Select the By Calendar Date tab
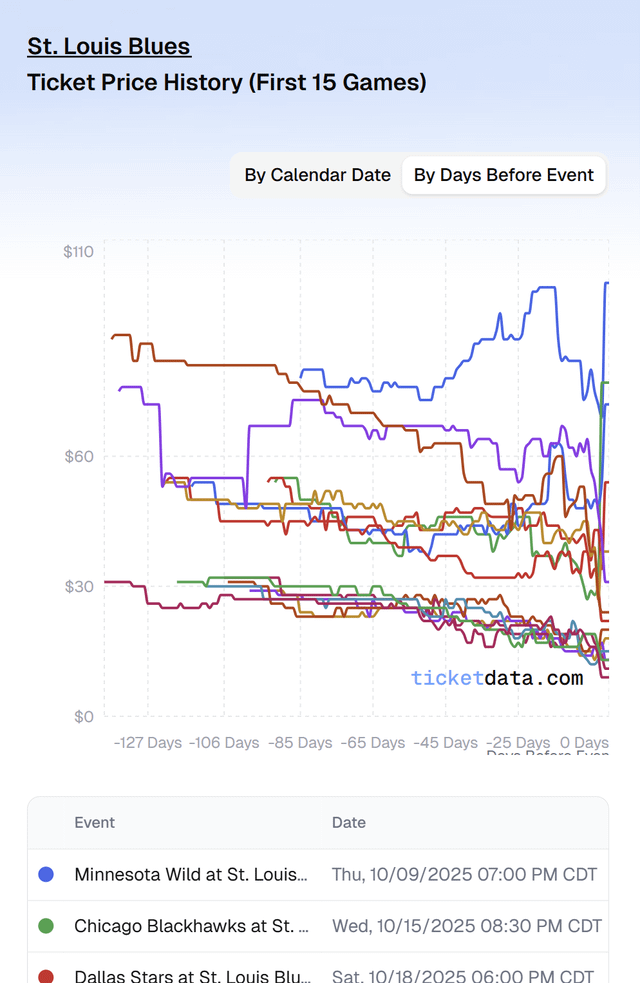The image size is (640, 983). click(316, 175)
